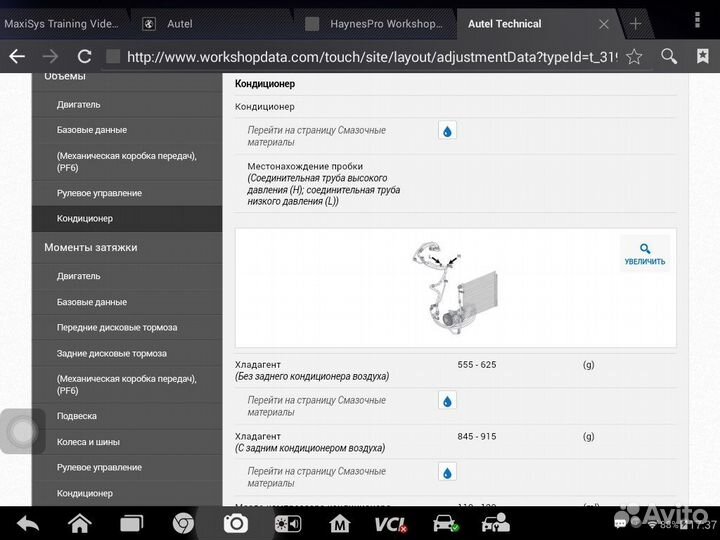This screenshot has height=540, width=720.
Task: Click Увеличить to enlarge the diagram
Action: [x=645, y=254]
